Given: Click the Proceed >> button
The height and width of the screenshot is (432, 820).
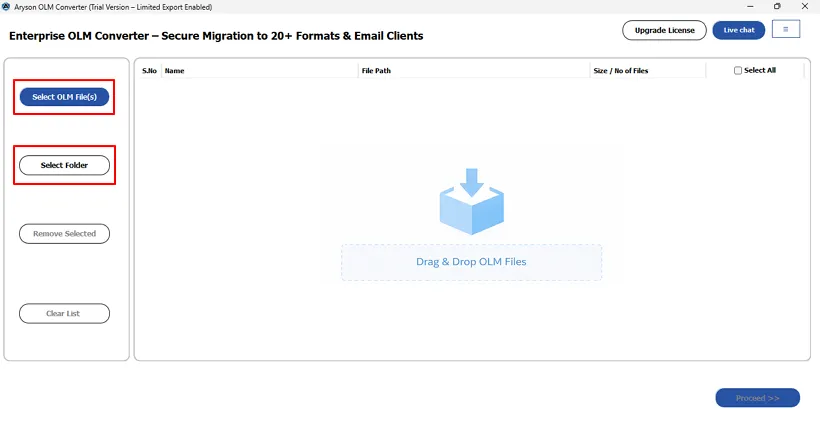Looking at the screenshot, I should (757, 398).
